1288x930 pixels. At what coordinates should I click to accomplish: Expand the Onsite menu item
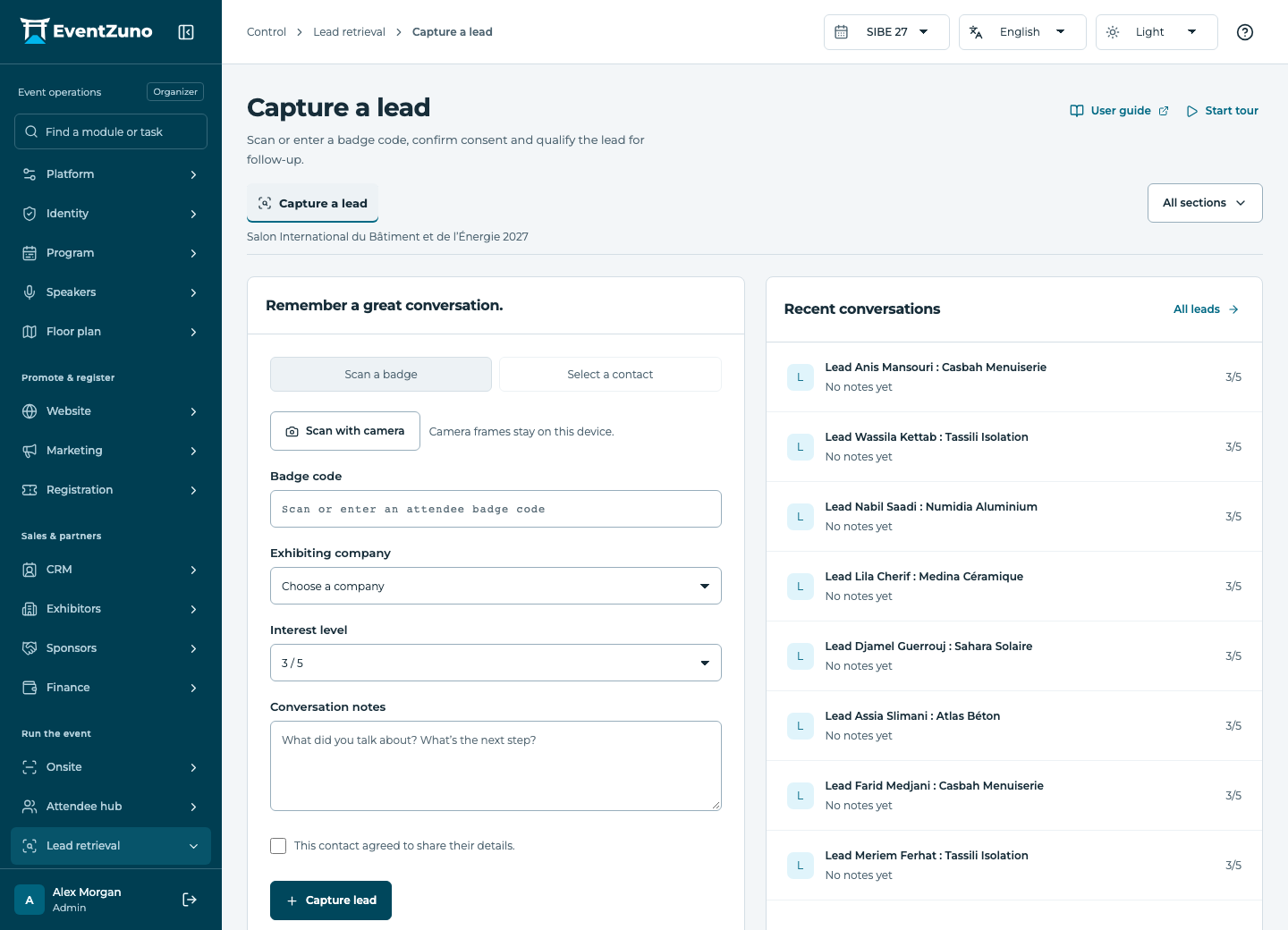(x=111, y=767)
